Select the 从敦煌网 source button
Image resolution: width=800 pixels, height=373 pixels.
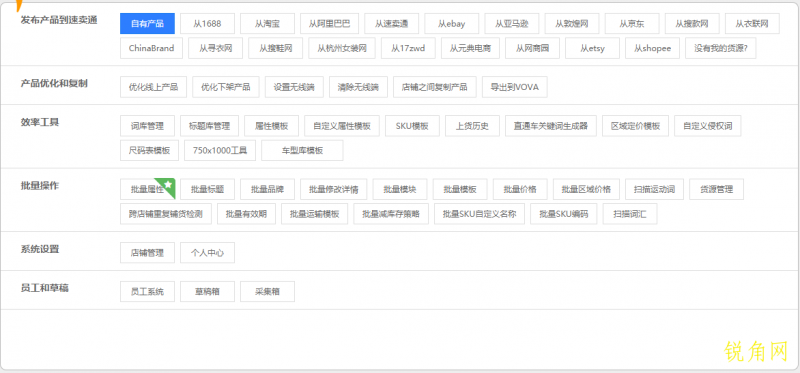pyautogui.click(x=572, y=23)
